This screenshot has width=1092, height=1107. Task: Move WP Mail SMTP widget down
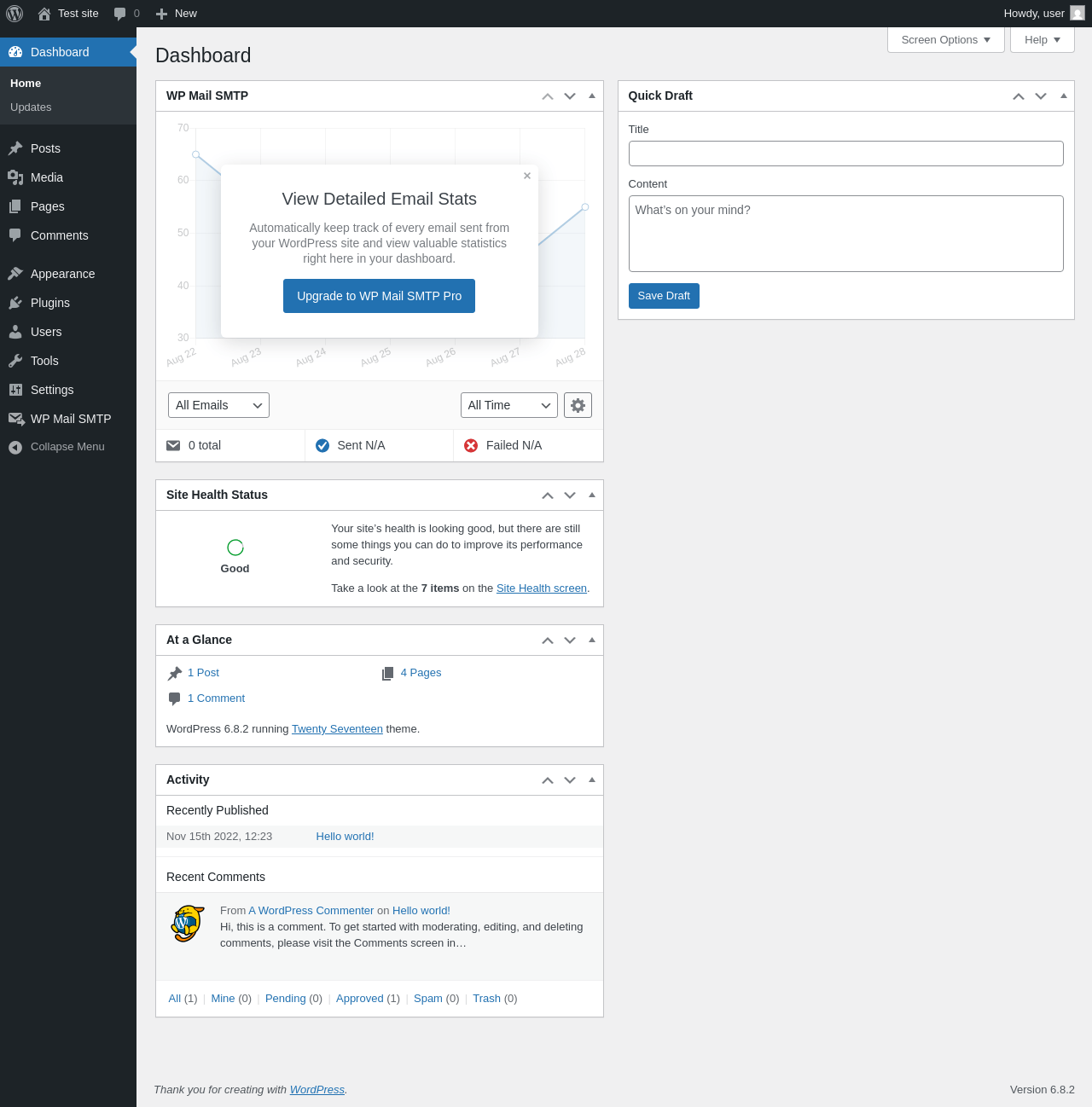(x=570, y=96)
